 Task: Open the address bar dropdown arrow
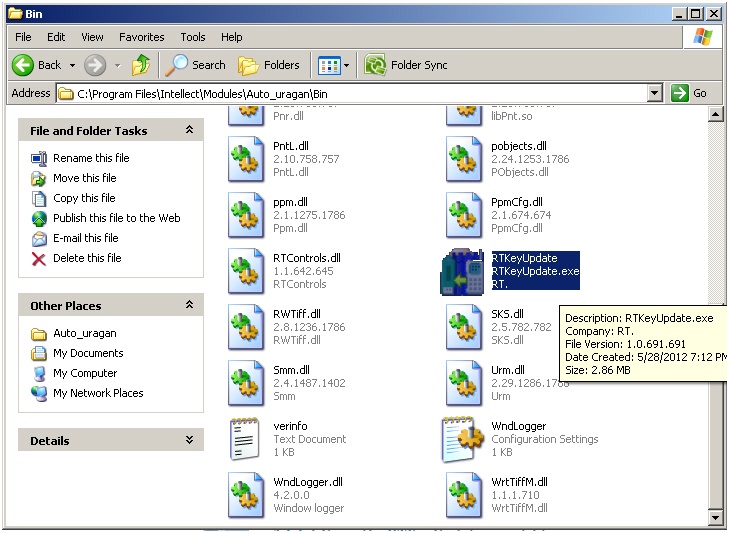click(x=654, y=93)
